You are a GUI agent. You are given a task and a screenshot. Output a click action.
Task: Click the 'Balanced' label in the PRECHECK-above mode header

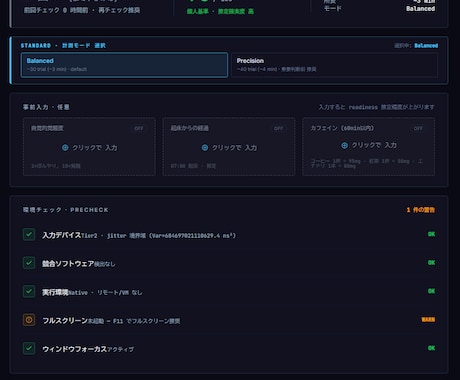point(426,46)
